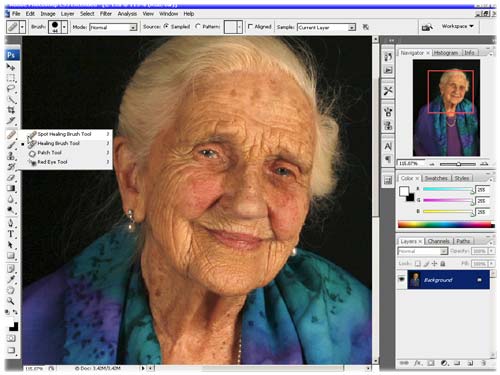The image size is (500, 375).
Task: Select the Pattern source radio button
Action: click(198, 26)
